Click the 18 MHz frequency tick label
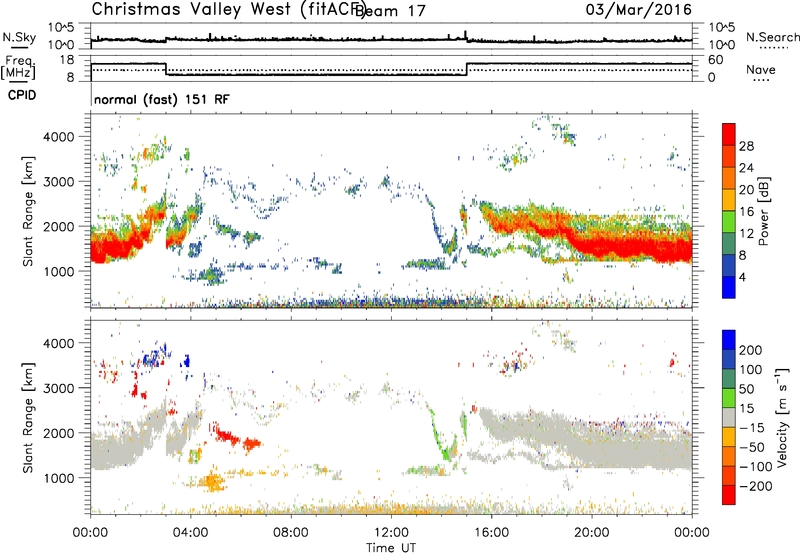The width and height of the screenshot is (800, 554). pyautogui.click(x=67, y=60)
